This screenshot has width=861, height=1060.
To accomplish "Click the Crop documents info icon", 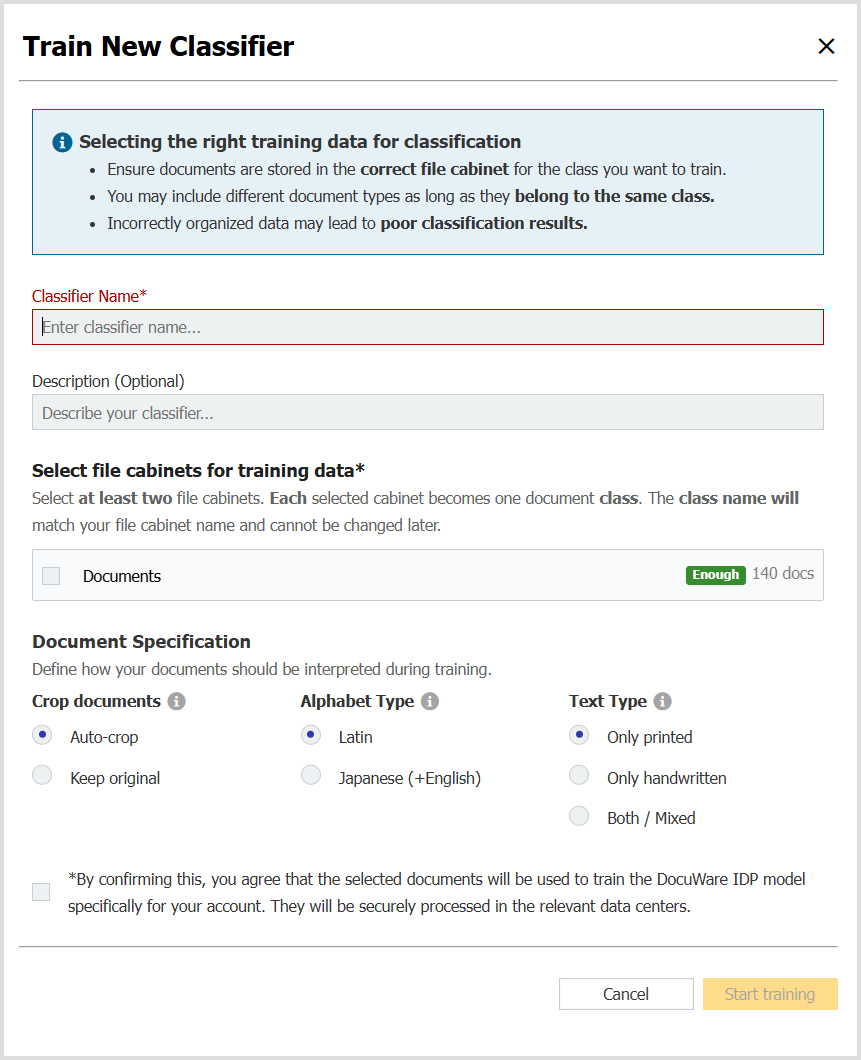I will click(x=177, y=701).
